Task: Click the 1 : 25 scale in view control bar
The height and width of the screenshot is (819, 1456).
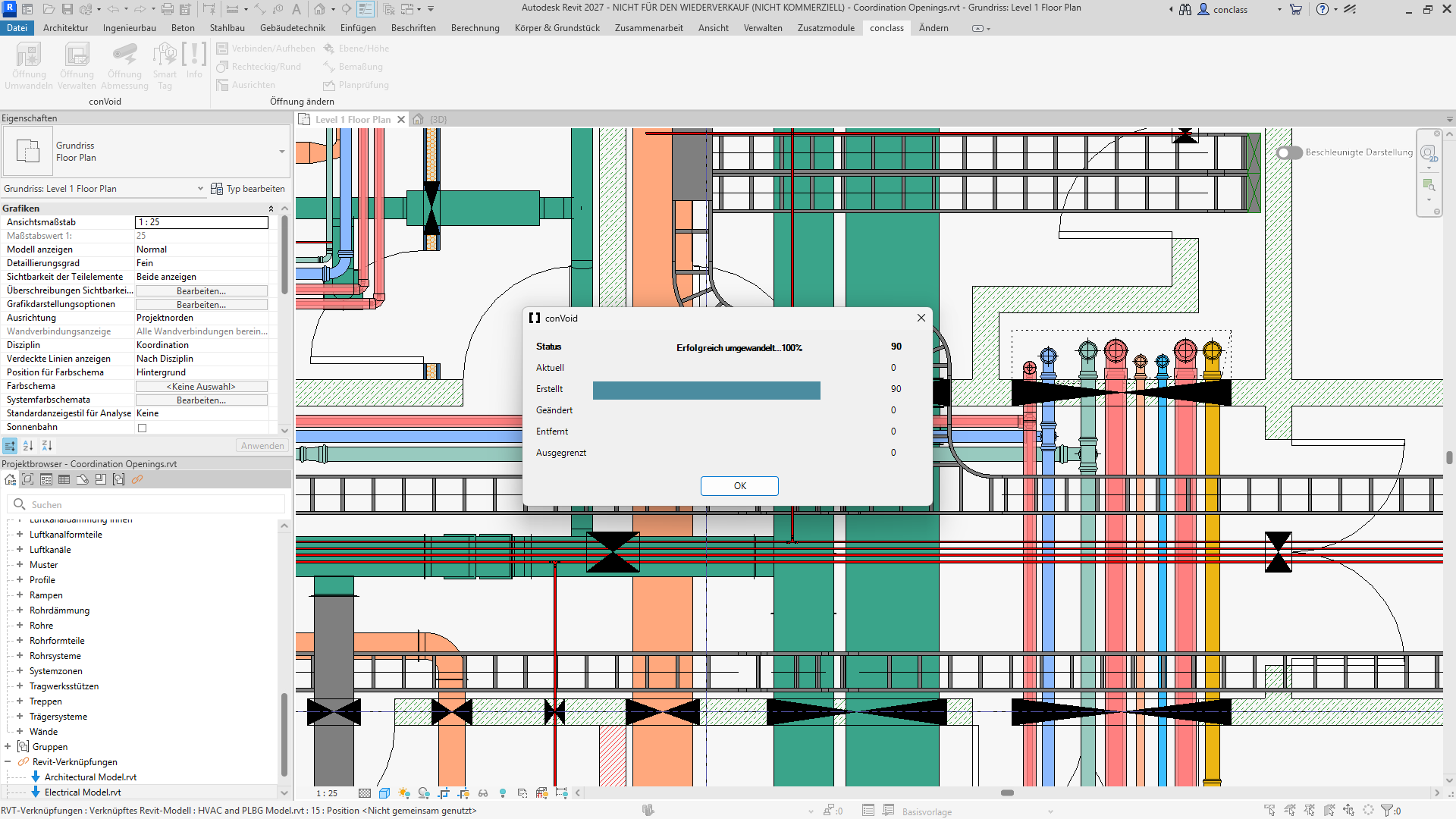Action: click(x=327, y=793)
